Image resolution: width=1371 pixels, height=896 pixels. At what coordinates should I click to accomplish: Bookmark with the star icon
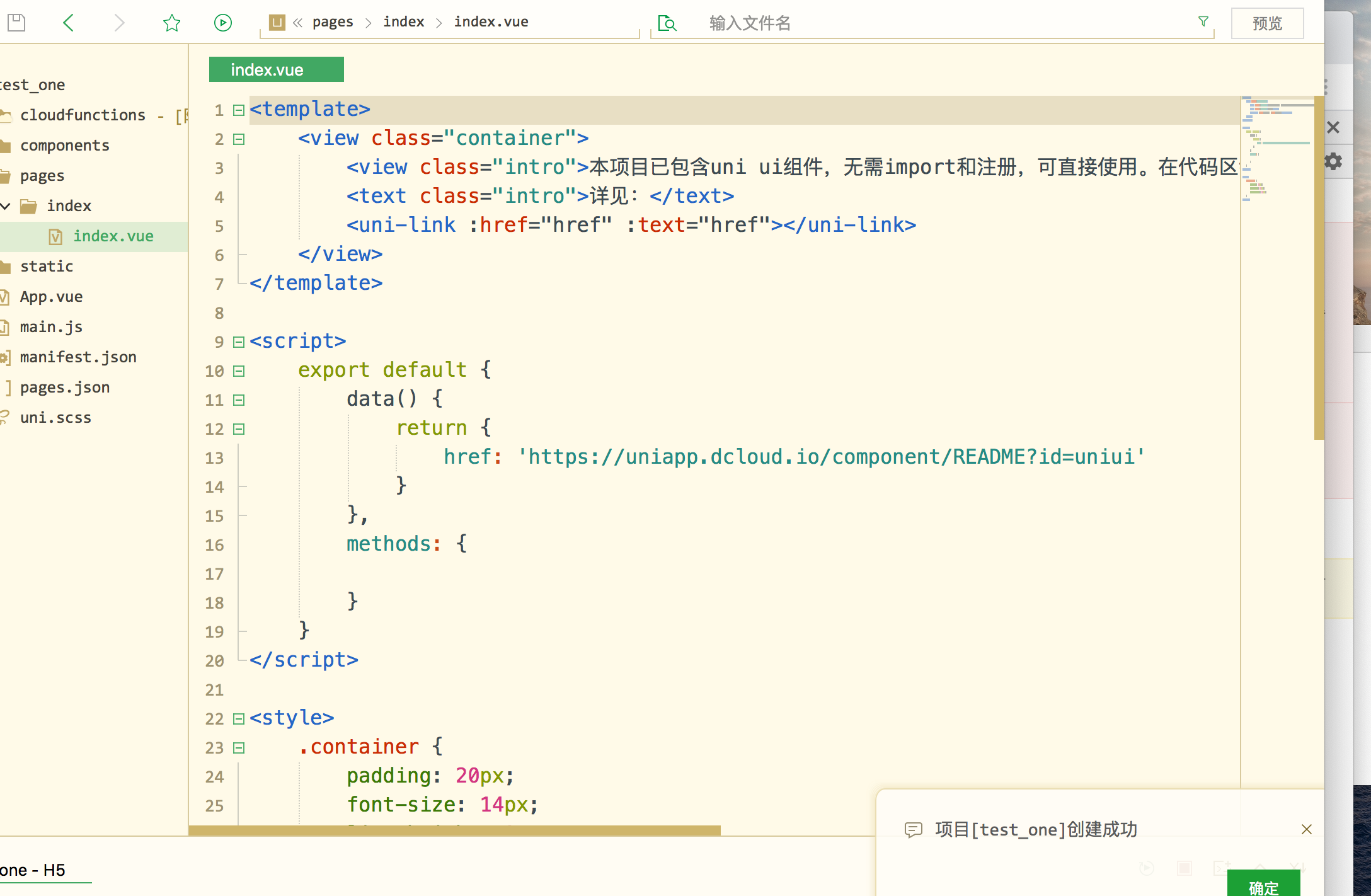point(171,23)
